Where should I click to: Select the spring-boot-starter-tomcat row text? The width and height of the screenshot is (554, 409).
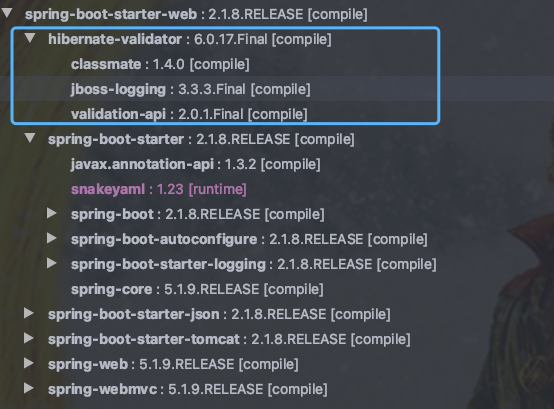click(x=229, y=339)
